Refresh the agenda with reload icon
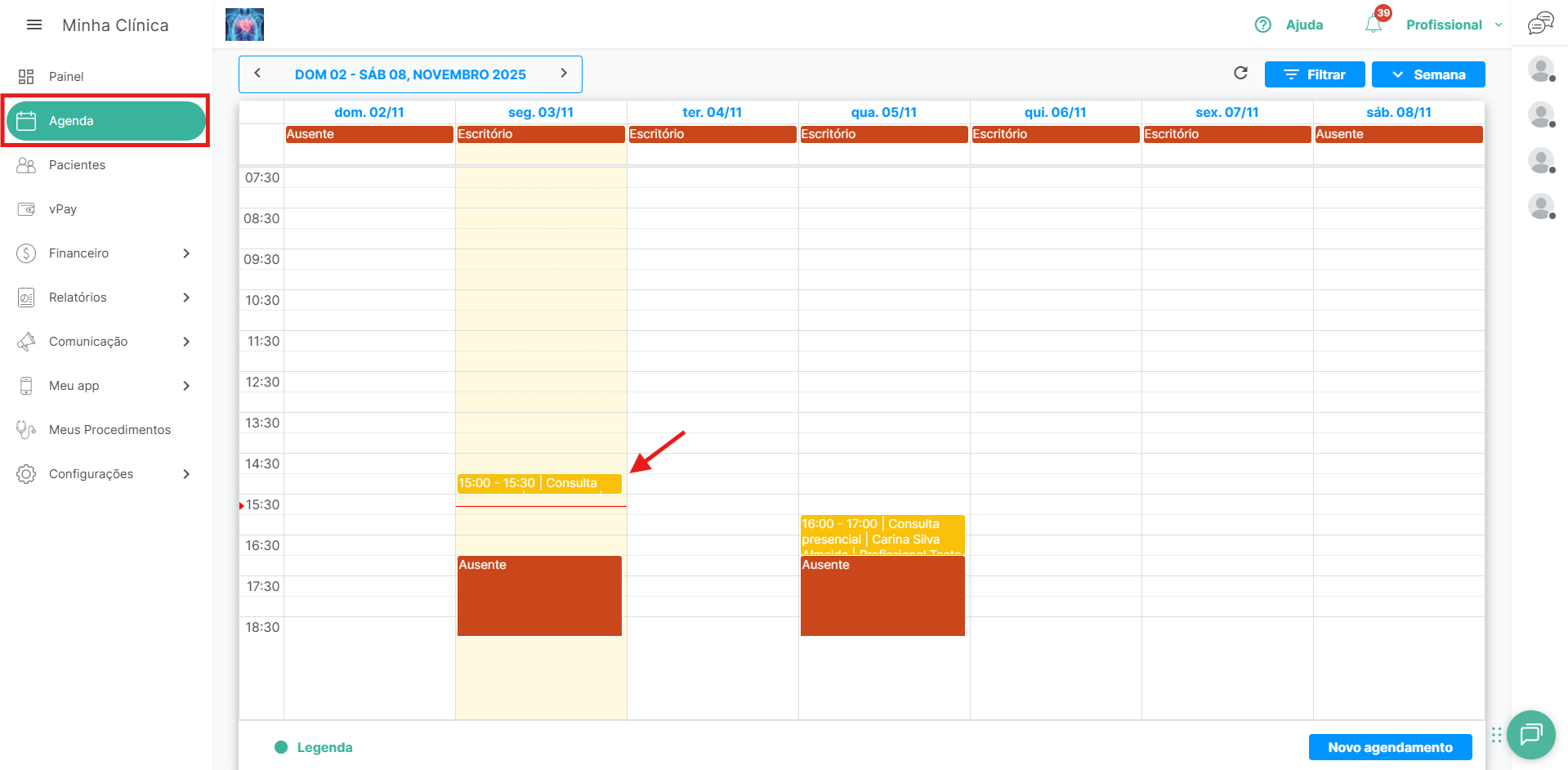This screenshot has width=1568, height=770. pyautogui.click(x=1240, y=74)
